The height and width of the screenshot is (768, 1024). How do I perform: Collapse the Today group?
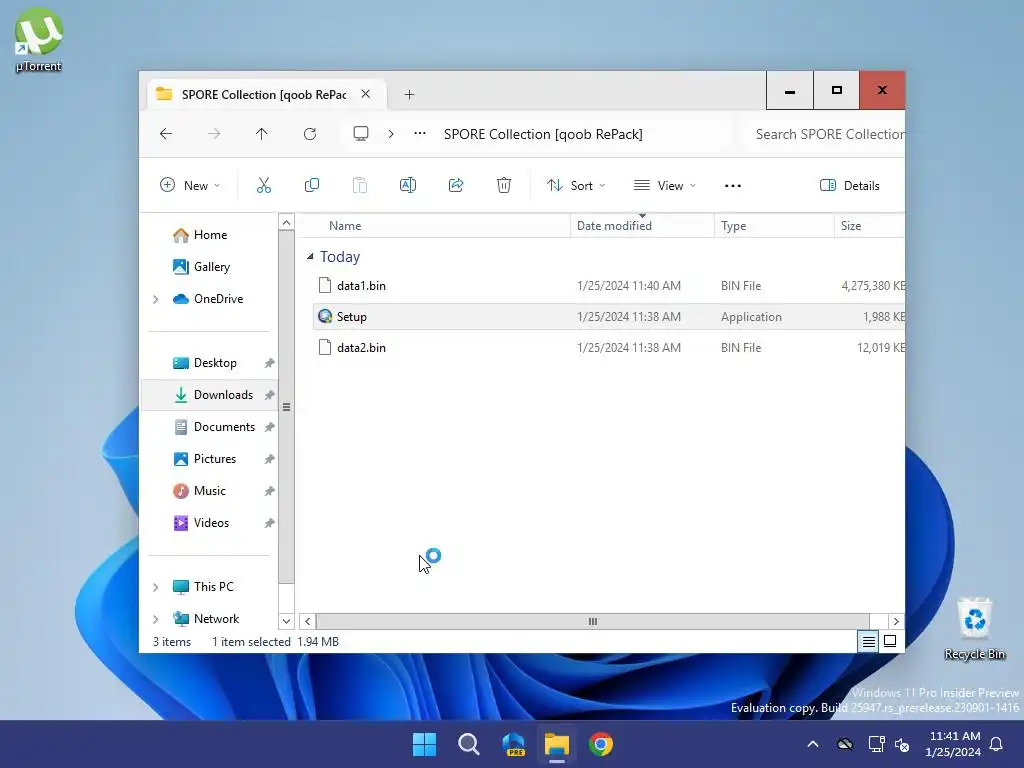point(310,257)
